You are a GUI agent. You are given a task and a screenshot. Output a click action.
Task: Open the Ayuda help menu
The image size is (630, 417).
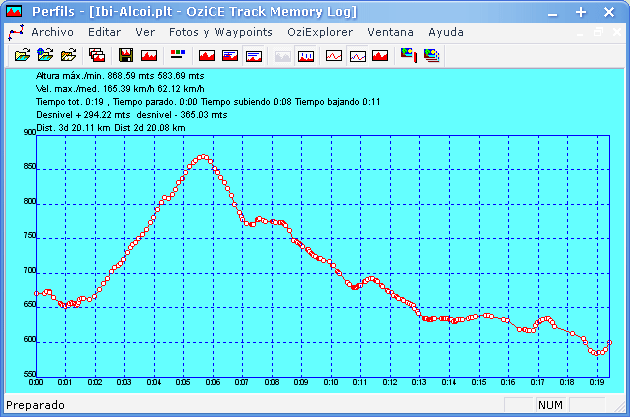446,32
